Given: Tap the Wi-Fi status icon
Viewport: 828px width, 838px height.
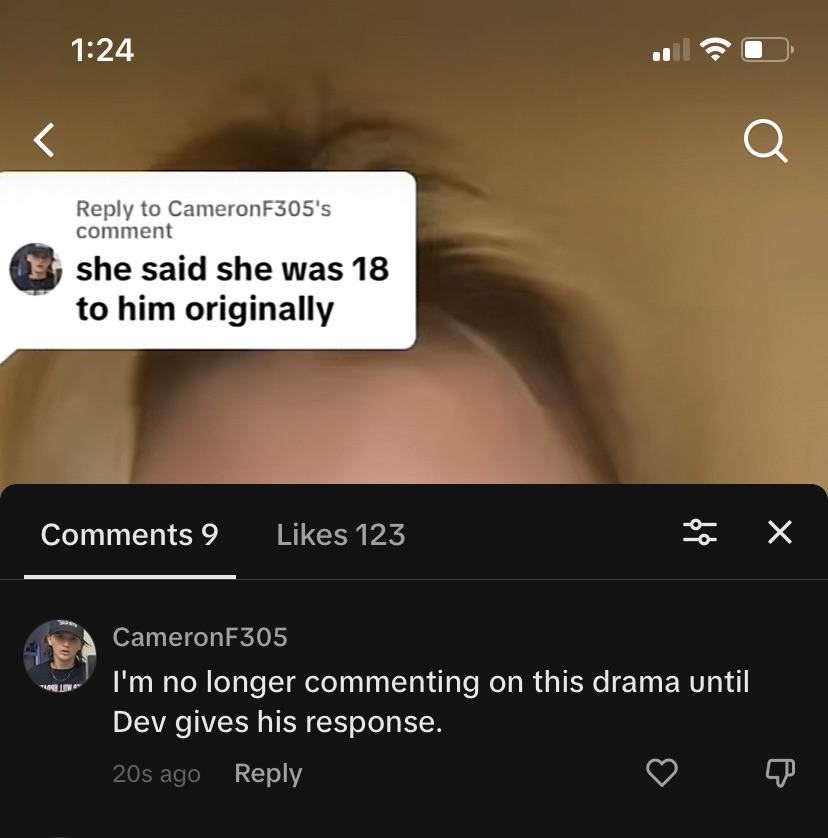Looking at the screenshot, I should 715,50.
